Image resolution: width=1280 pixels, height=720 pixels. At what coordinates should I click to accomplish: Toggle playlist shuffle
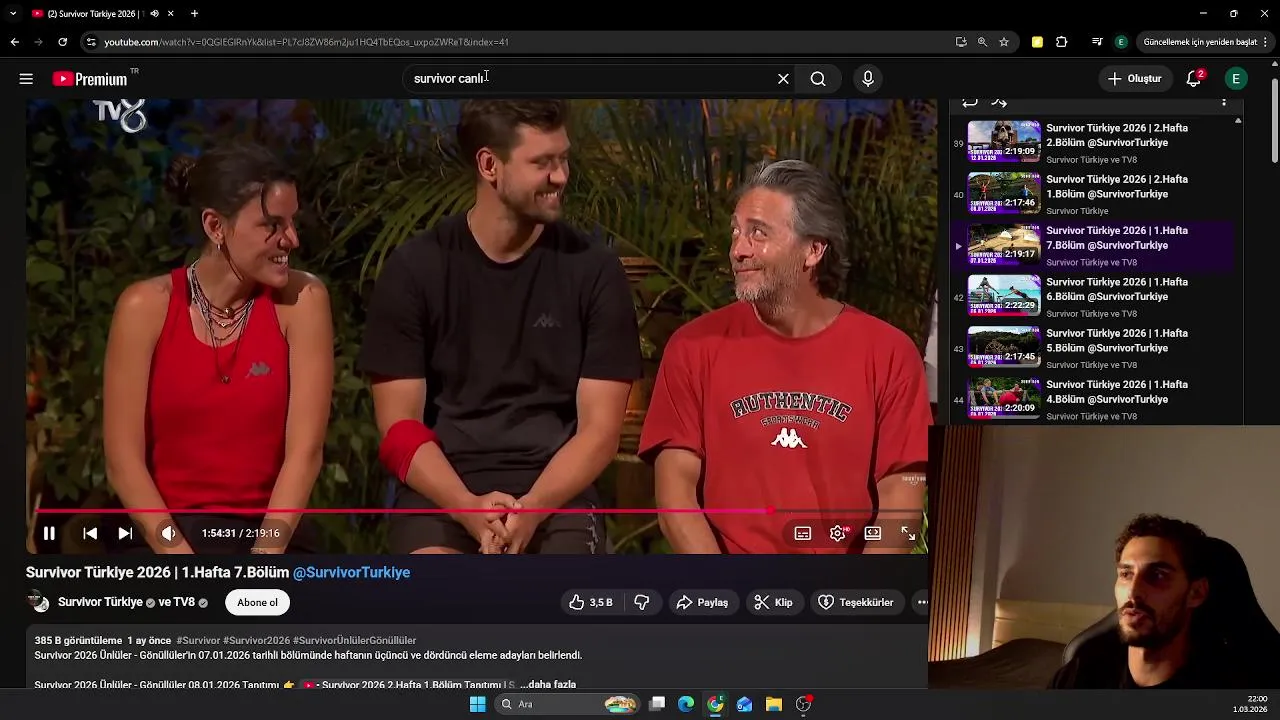point(999,102)
